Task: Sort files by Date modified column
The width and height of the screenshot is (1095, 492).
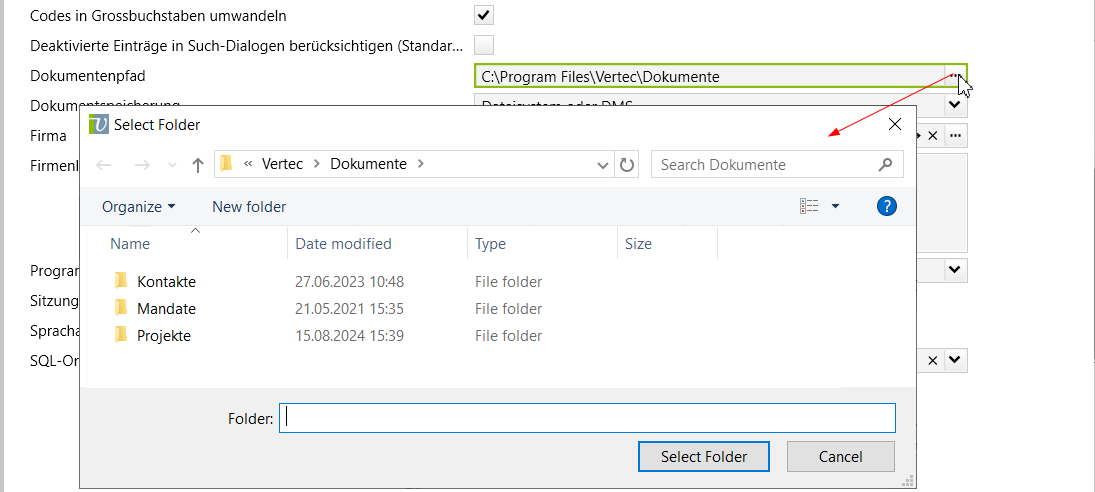Action: pyautogui.click(x=343, y=243)
